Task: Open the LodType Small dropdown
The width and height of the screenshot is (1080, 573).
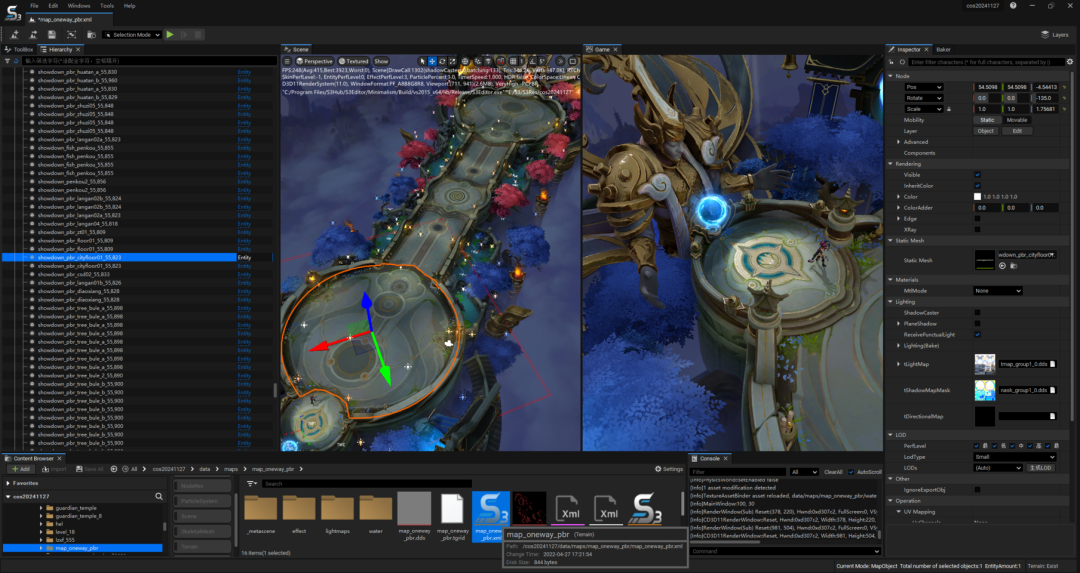Action: (x=1015, y=457)
